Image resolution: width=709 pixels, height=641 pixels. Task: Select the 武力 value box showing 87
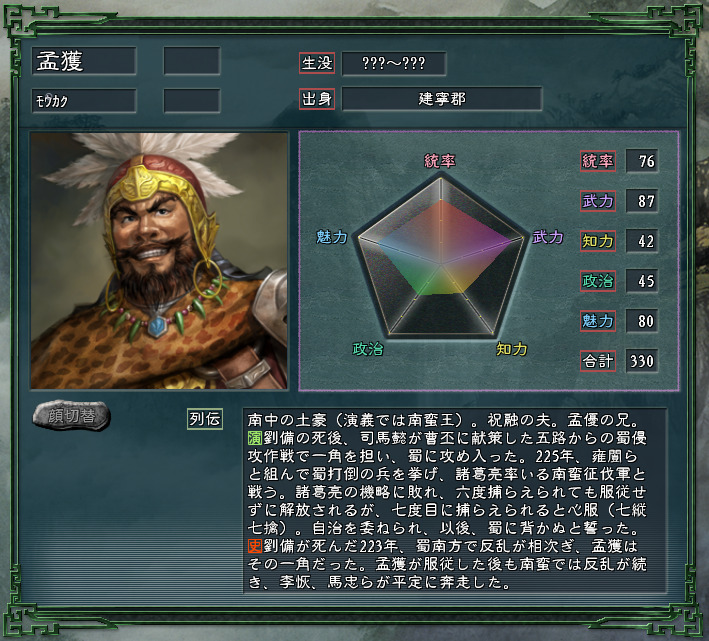642,201
